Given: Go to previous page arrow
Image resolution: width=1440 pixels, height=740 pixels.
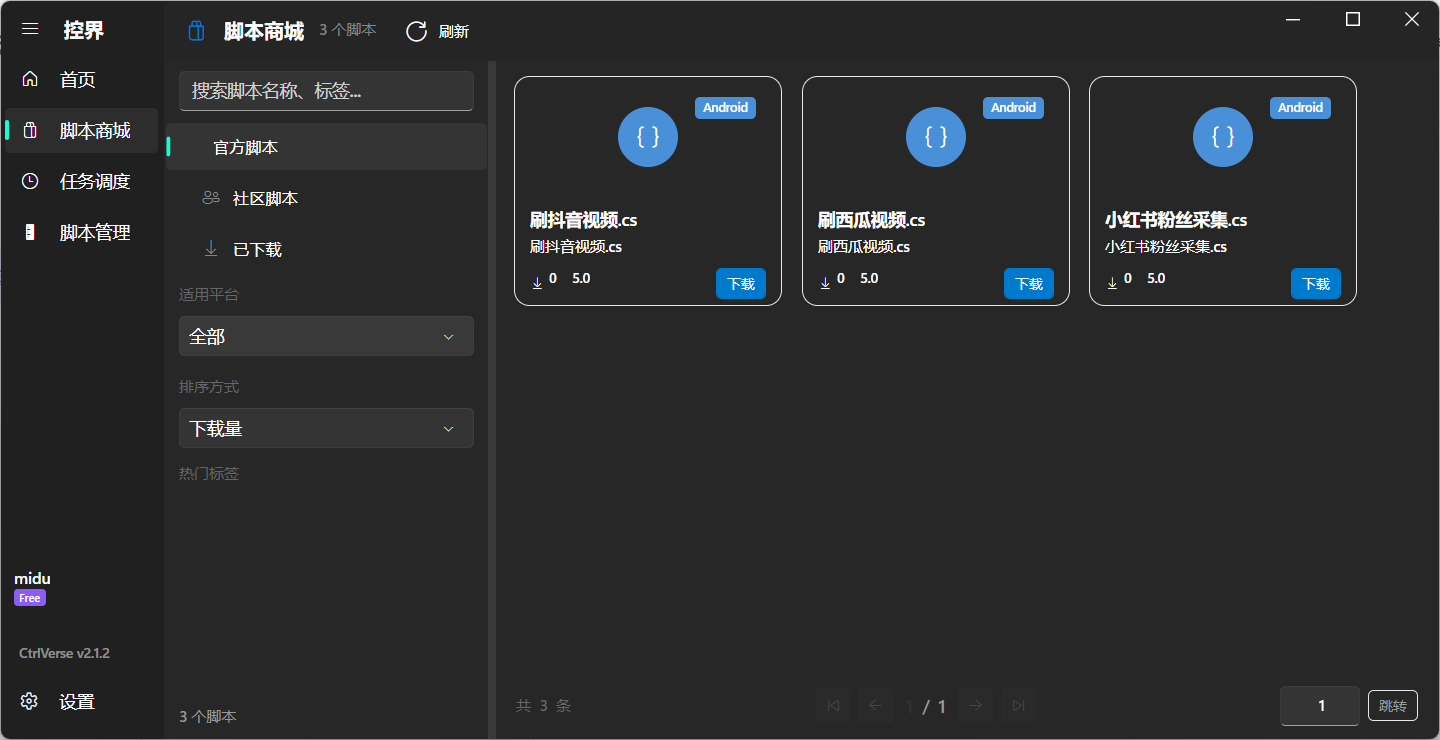Looking at the screenshot, I should click(875, 705).
